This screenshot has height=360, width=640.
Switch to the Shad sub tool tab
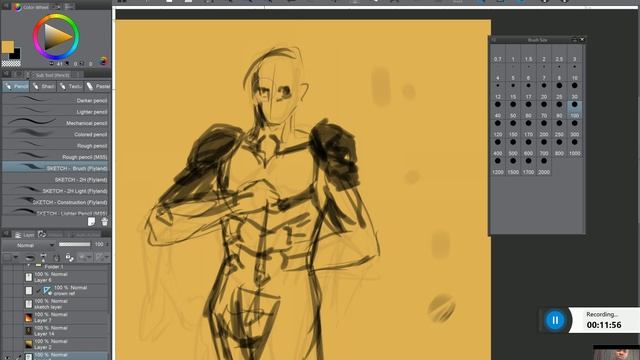point(43,86)
